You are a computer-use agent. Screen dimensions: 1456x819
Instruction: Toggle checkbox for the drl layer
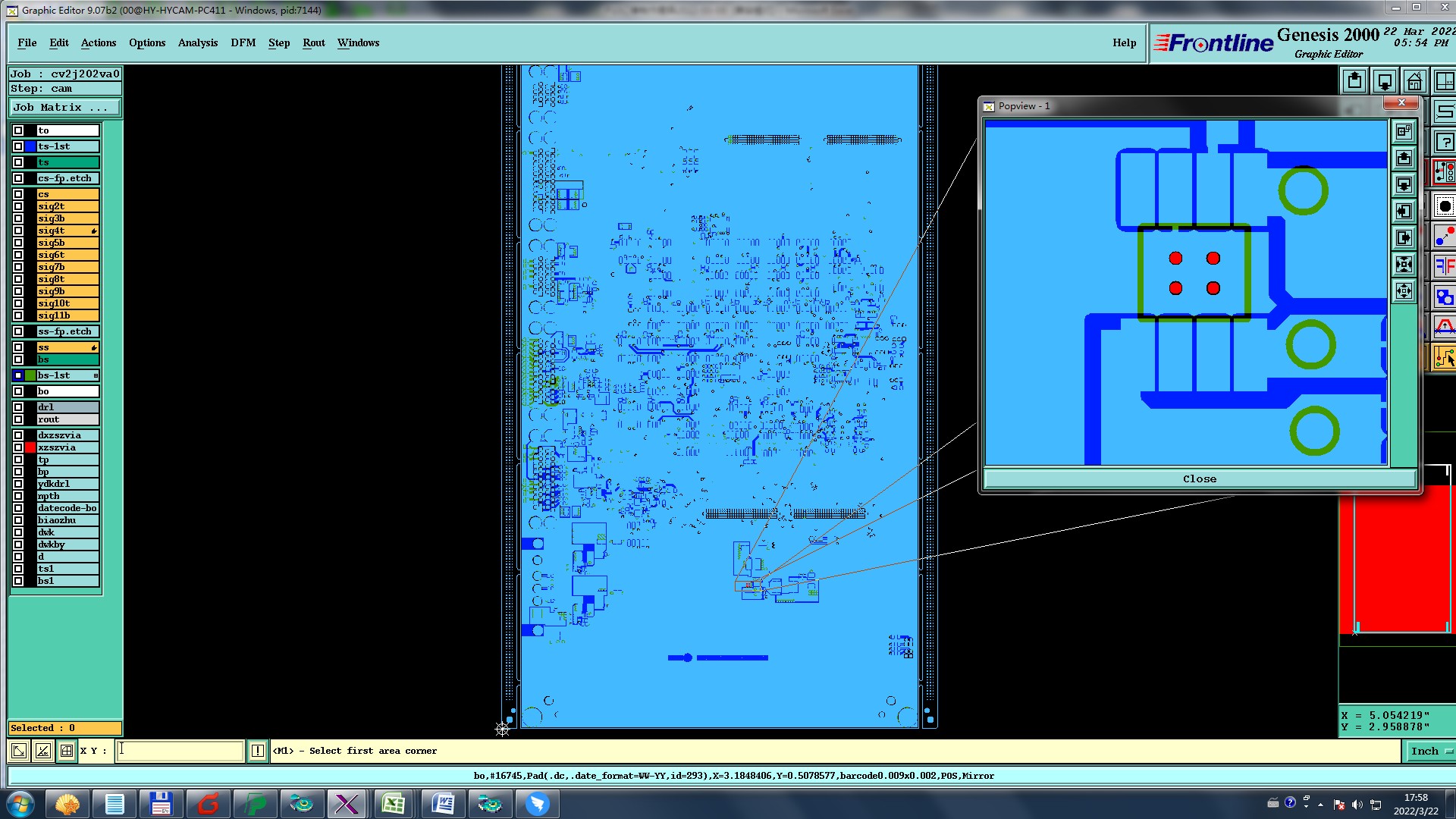click(18, 407)
